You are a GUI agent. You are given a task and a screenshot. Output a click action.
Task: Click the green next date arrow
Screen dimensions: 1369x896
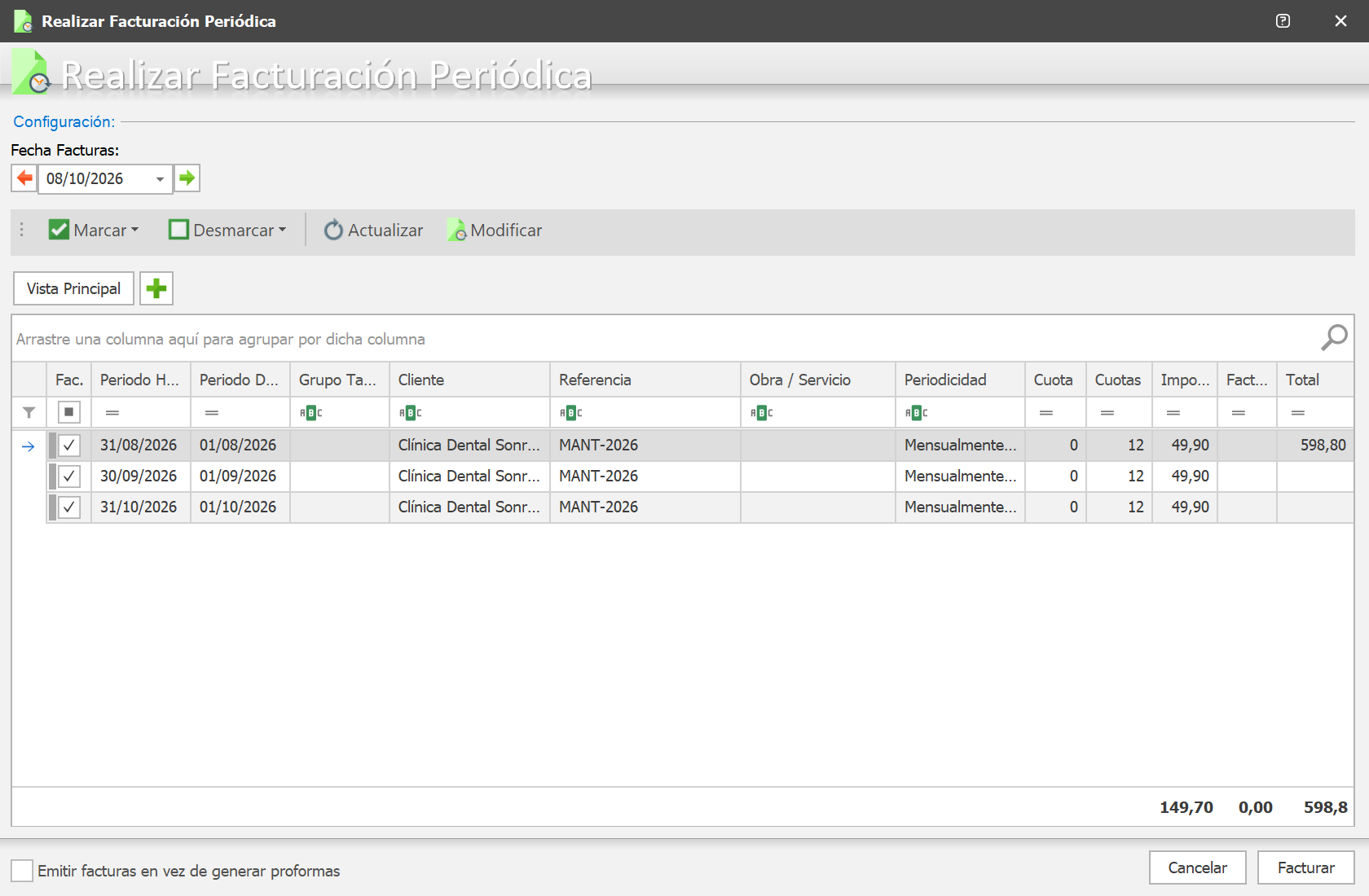187,178
